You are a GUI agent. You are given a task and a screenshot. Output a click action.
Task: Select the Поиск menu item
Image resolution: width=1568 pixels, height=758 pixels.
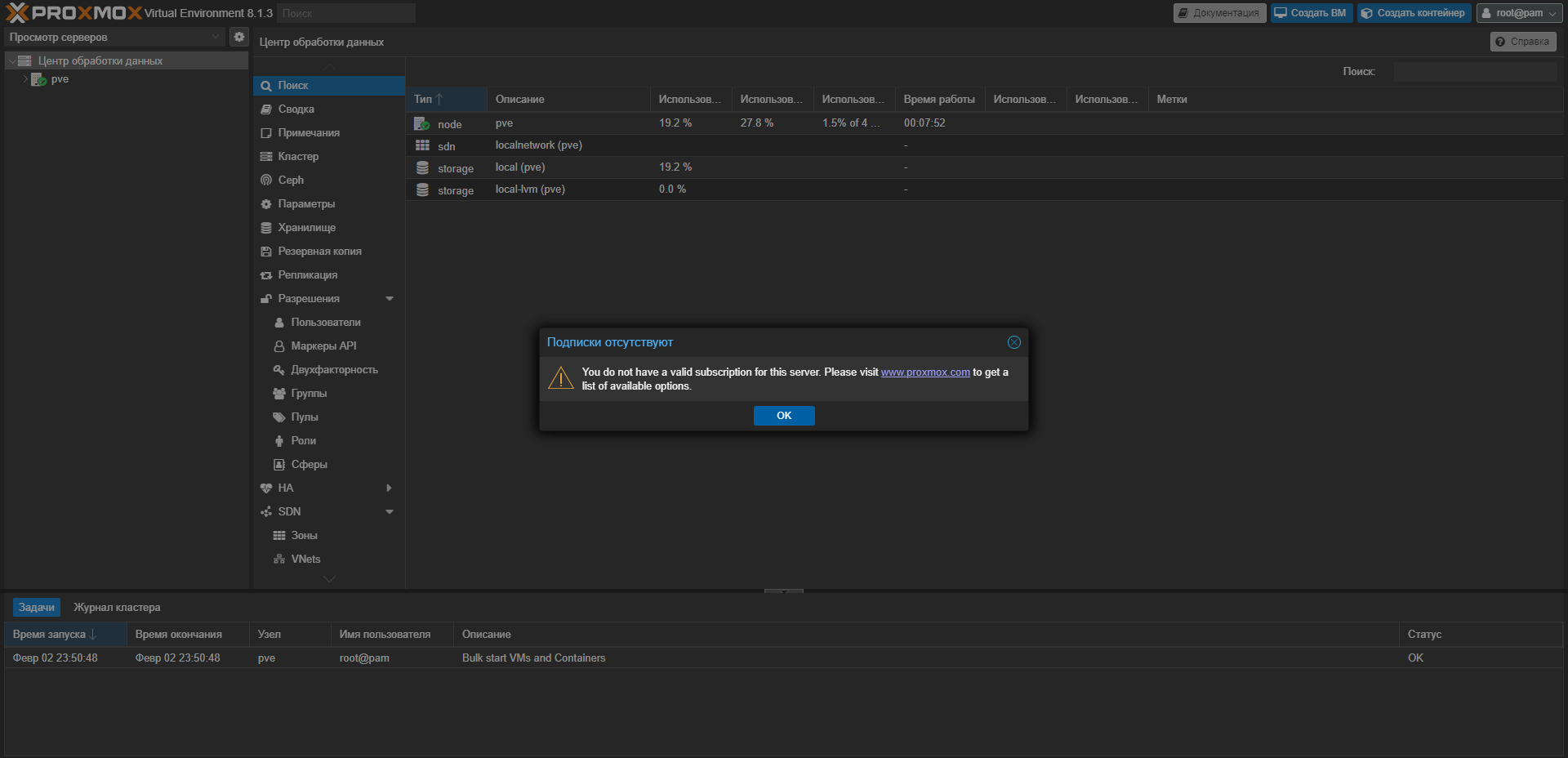(329, 85)
